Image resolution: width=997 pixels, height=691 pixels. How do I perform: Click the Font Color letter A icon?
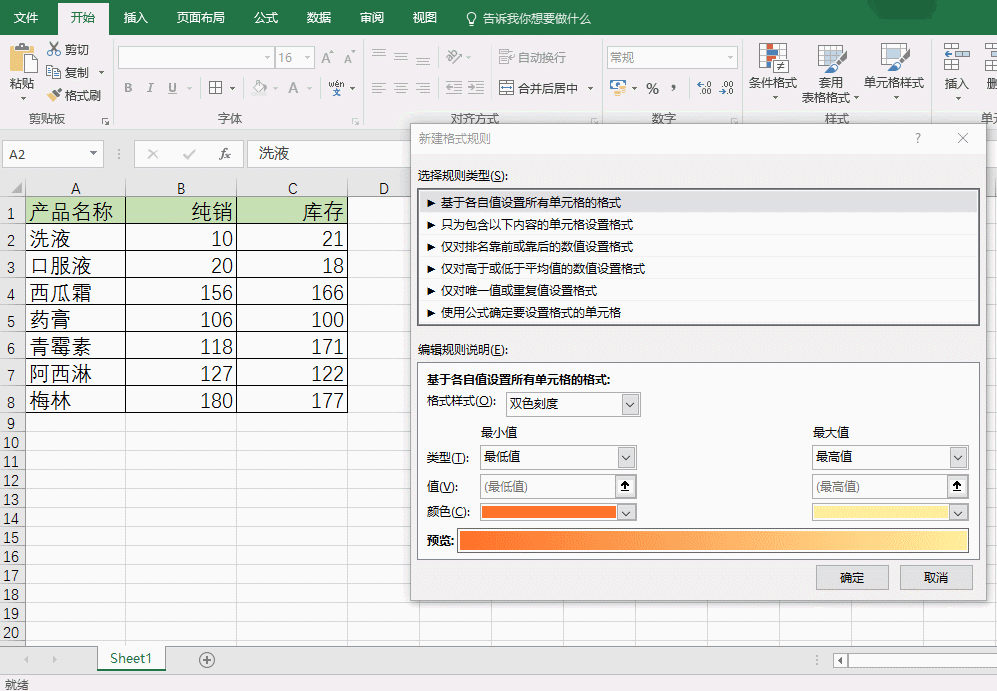(x=293, y=88)
